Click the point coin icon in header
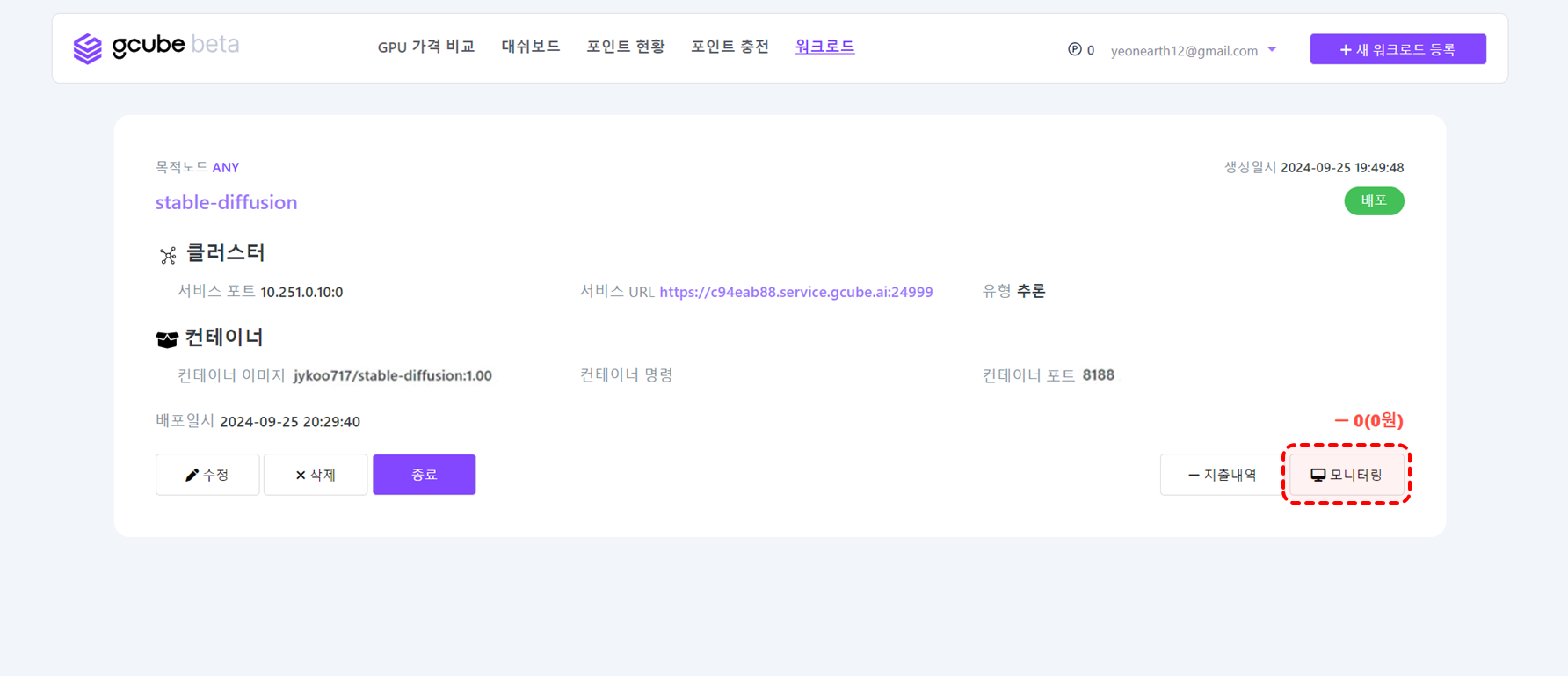This screenshot has width=1568, height=676. [x=1074, y=50]
